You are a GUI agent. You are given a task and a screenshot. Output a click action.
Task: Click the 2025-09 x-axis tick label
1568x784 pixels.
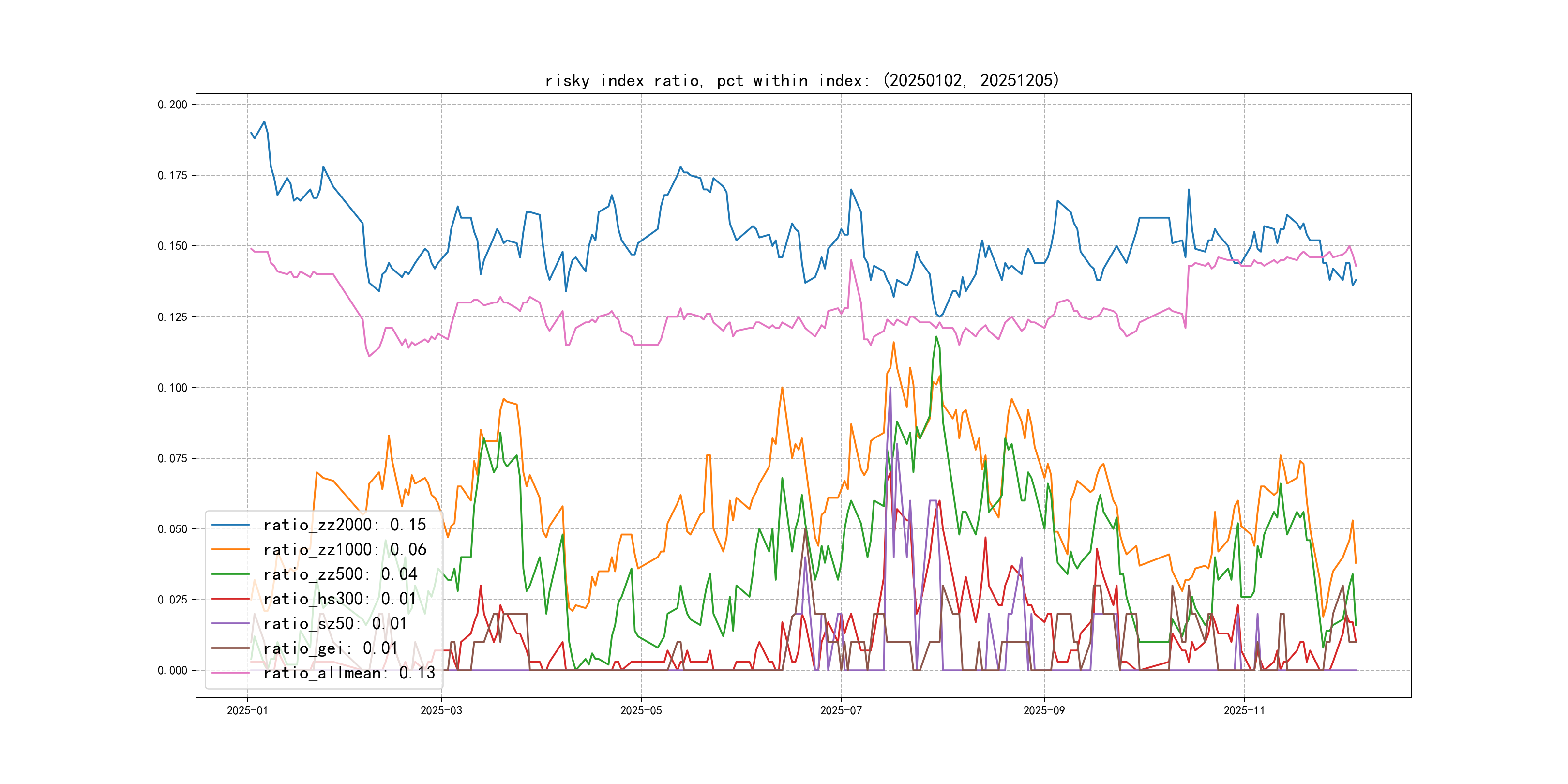(x=1044, y=711)
